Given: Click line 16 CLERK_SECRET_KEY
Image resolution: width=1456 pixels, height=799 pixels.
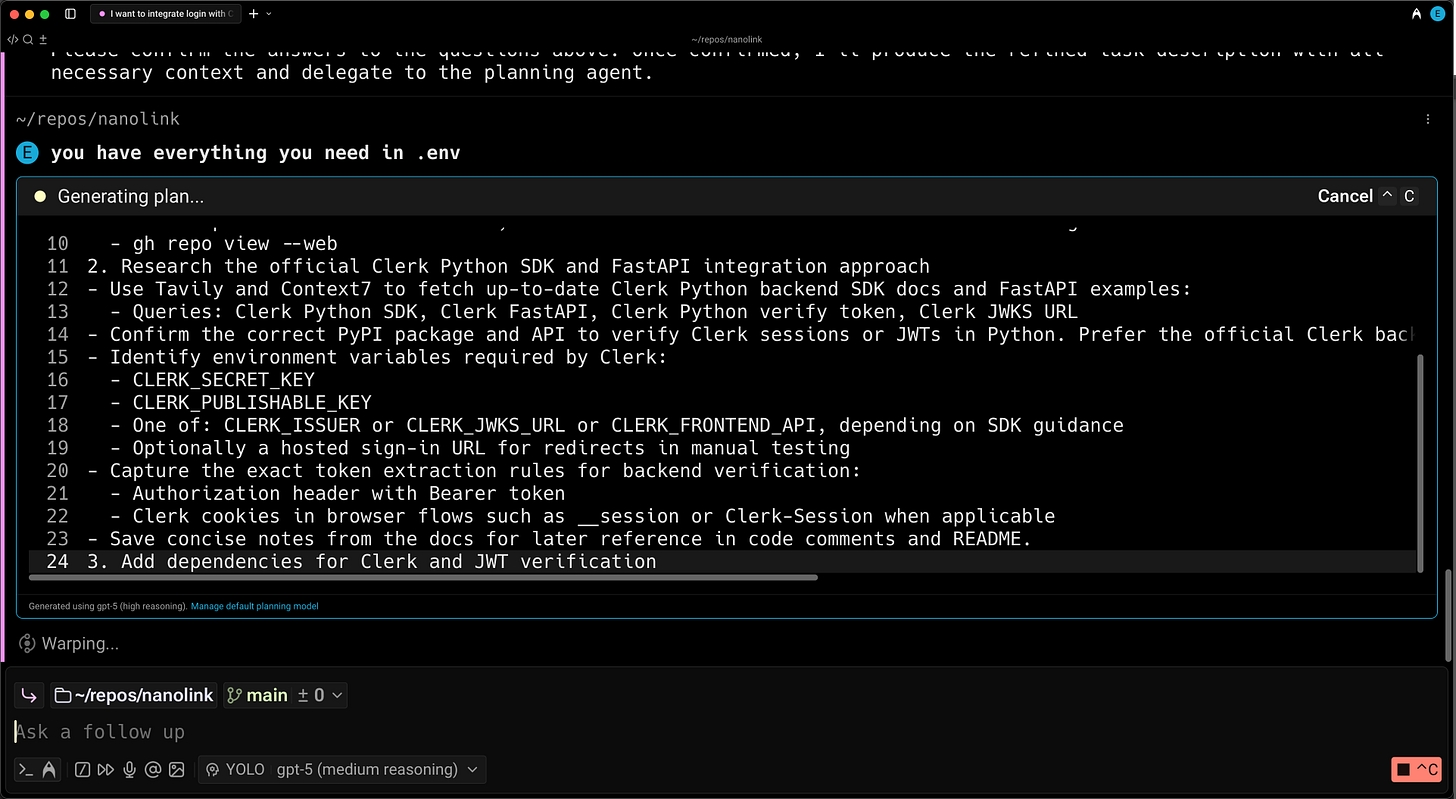Looking at the screenshot, I should 224,379.
